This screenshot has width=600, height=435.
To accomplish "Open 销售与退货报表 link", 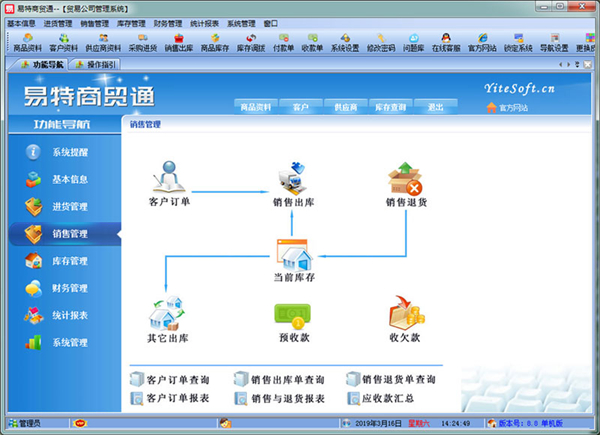I will point(279,398).
